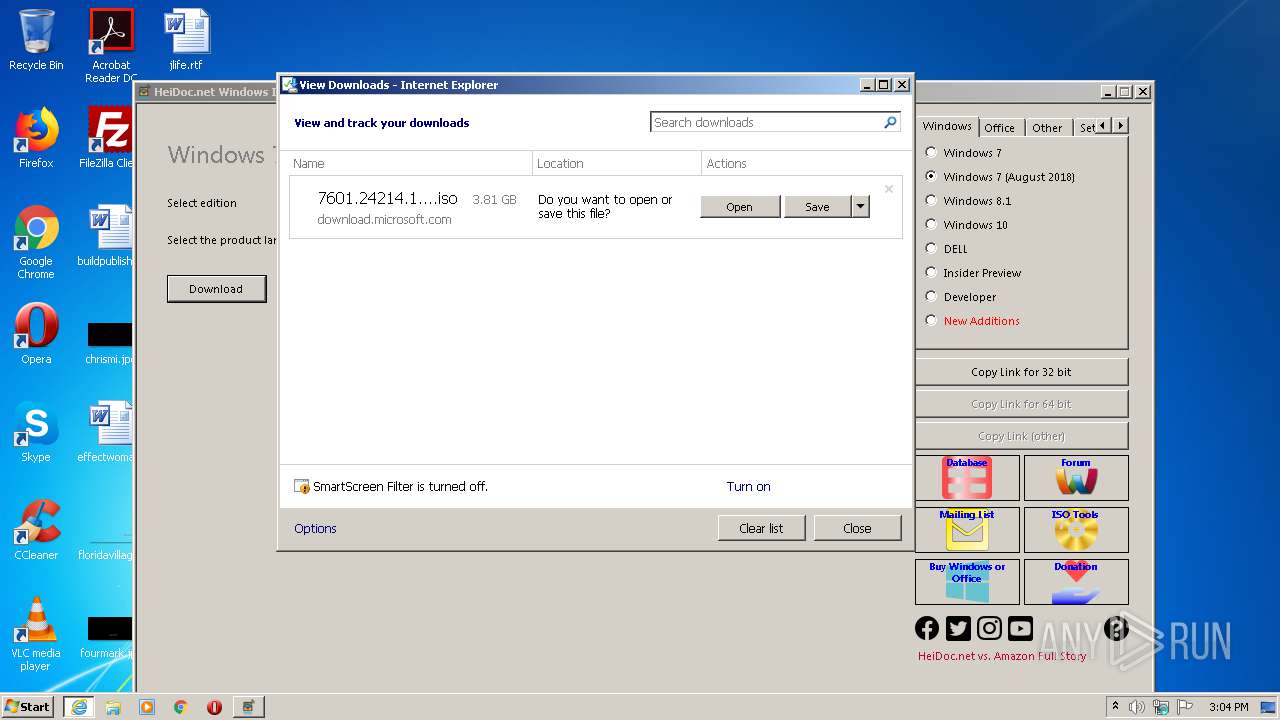The width and height of the screenshot is (1280, 720).
Task: Open HeiDoc Forum icon button
Action: pyautogui.click(x=1076, y=478)
